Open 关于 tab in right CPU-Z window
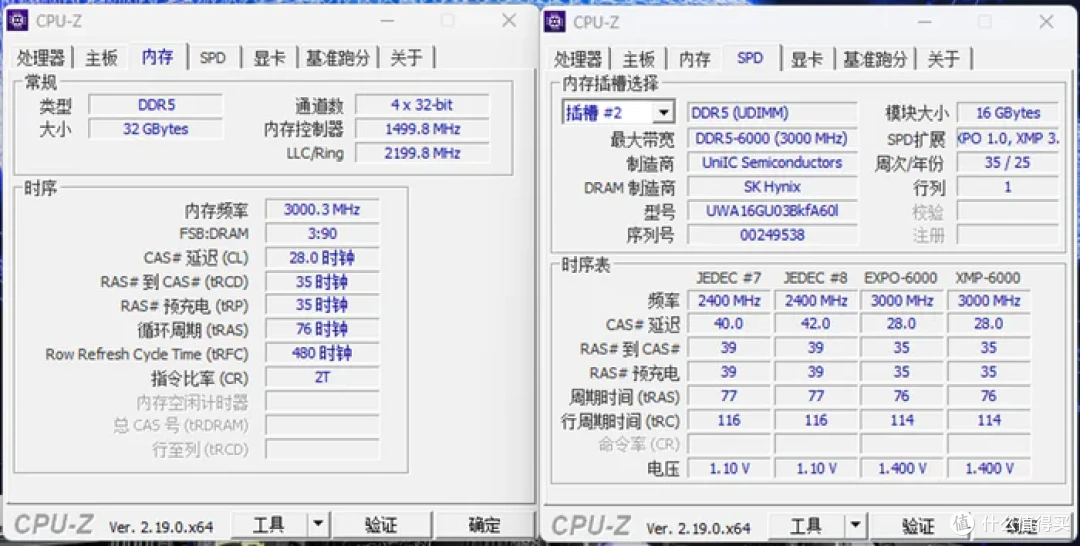This screenshot has height=546, width=1080. click(x=944, y=59)
